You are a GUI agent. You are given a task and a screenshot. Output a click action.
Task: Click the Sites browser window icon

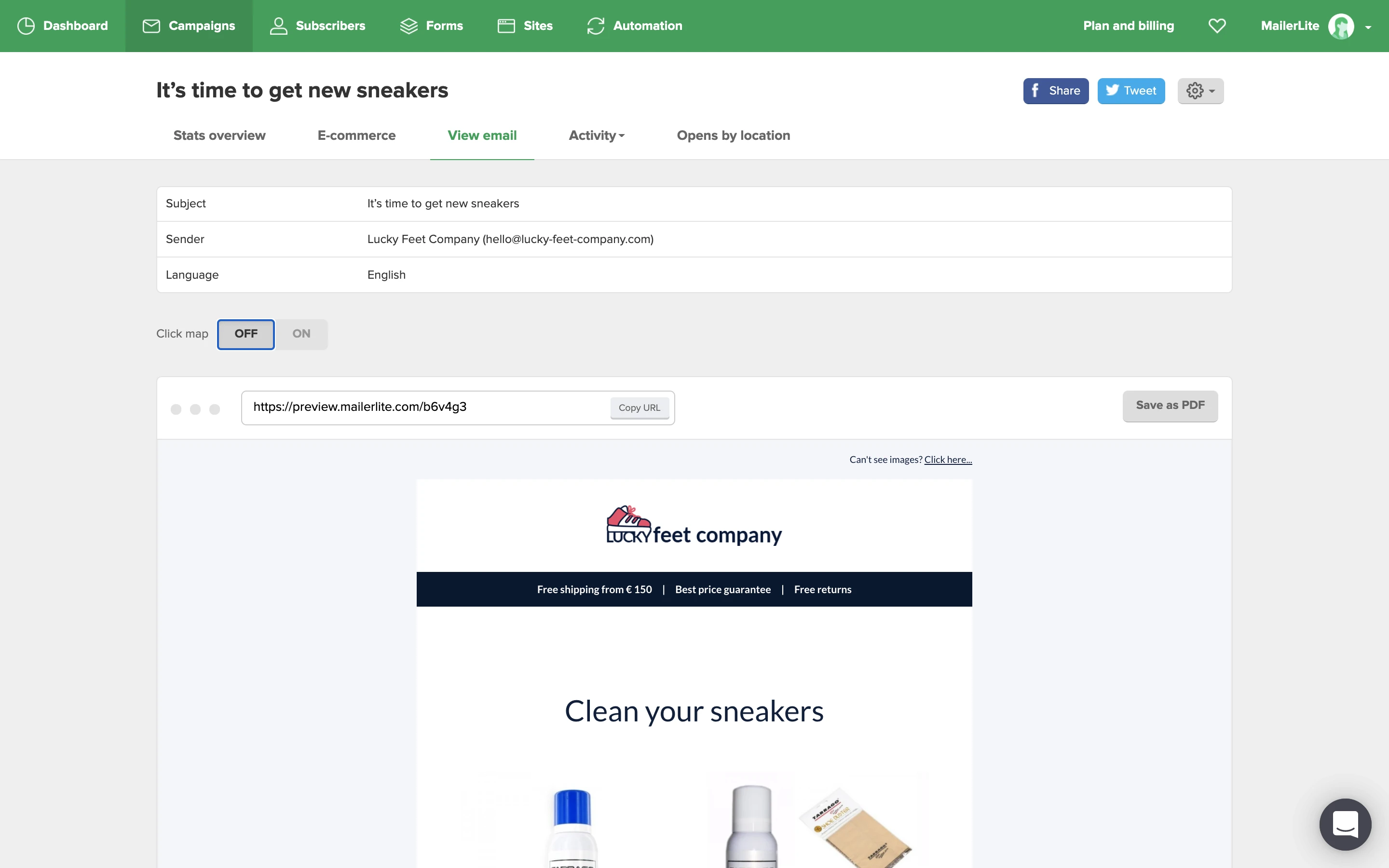point(505,26)
